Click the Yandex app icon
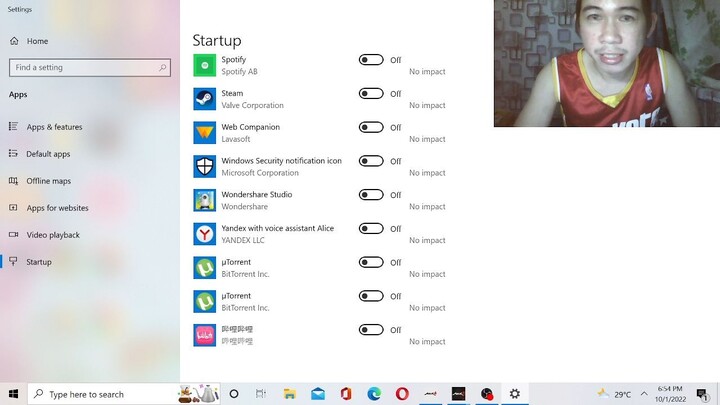The width and height of the screenshot is (720, 405). [204, 234]
